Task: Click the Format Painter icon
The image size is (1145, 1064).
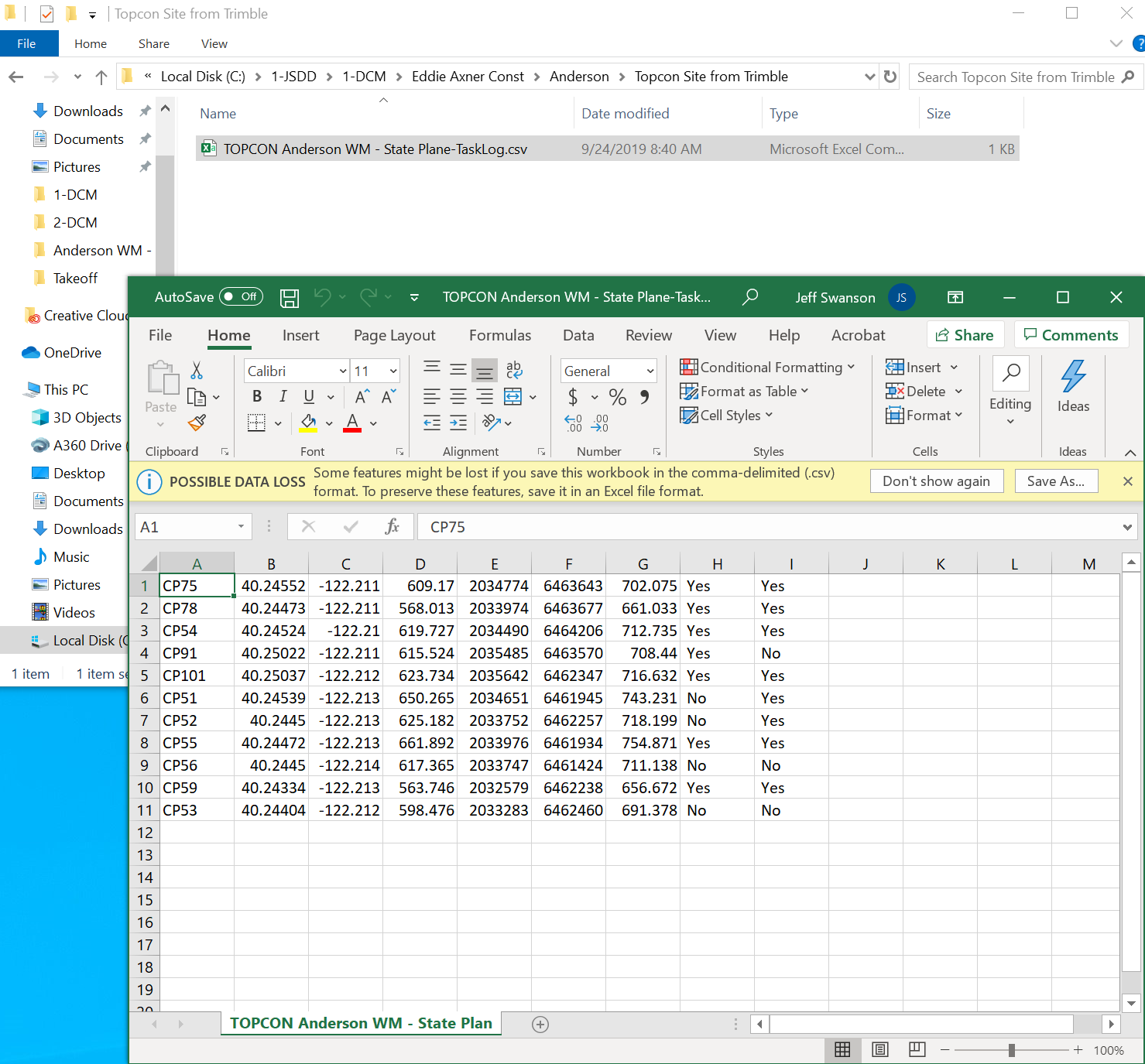Action: (x=197, y=423)
